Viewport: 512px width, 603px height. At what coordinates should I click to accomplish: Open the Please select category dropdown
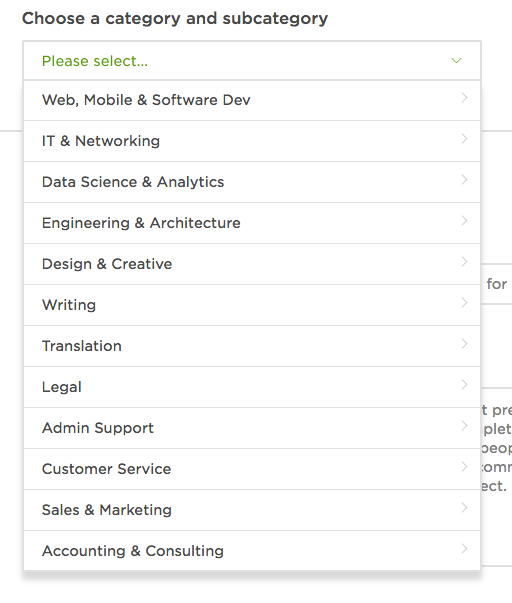click(252, 61)
